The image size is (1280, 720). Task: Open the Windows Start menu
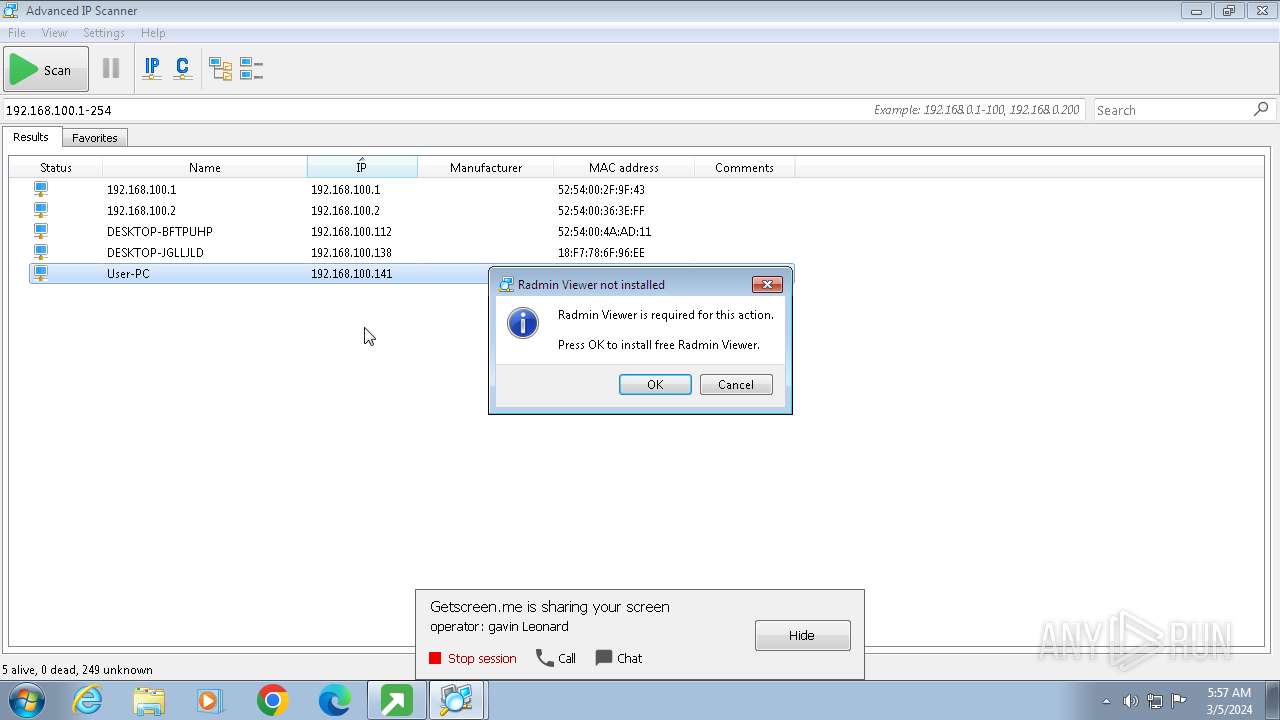[27, 700]
